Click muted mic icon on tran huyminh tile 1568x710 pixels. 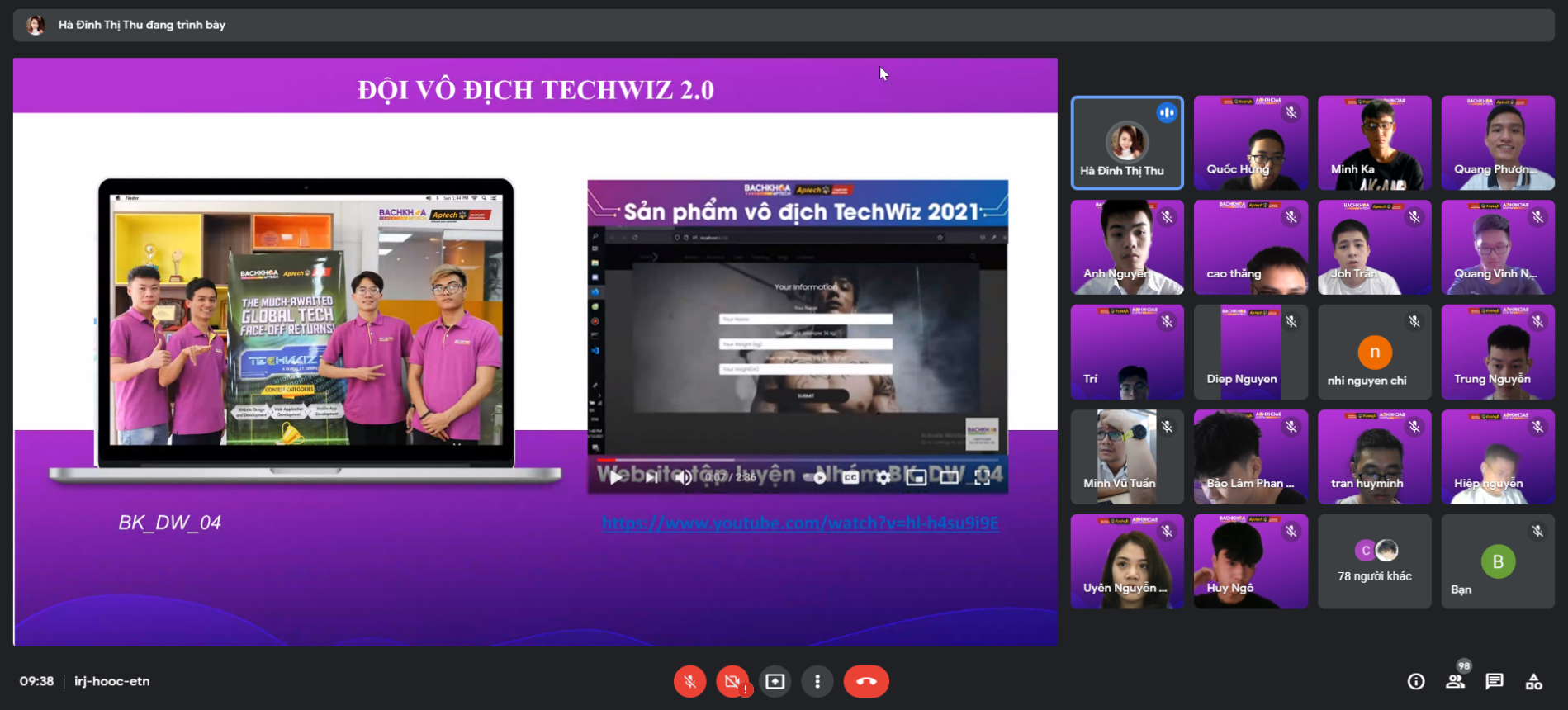point(1414,427)
